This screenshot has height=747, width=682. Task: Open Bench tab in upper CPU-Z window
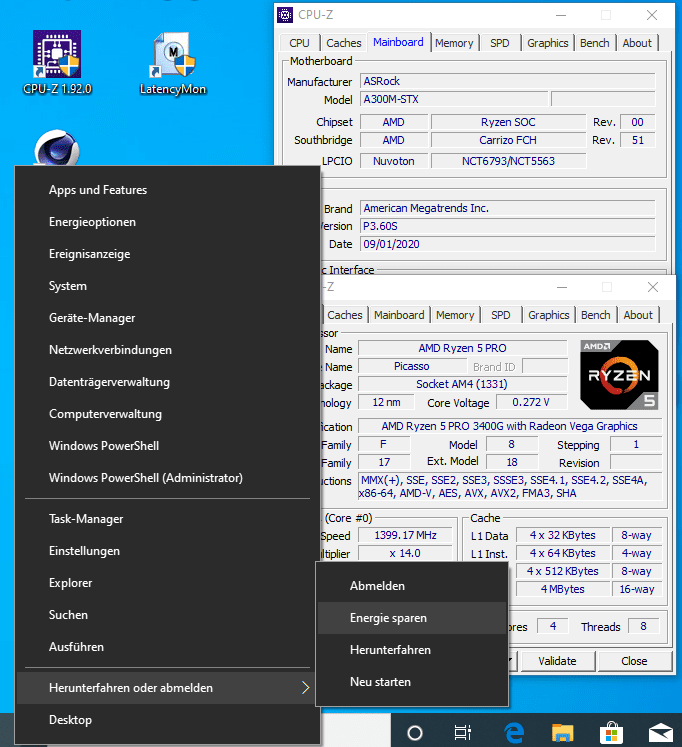pyautogui.click(x=594, y=43)
